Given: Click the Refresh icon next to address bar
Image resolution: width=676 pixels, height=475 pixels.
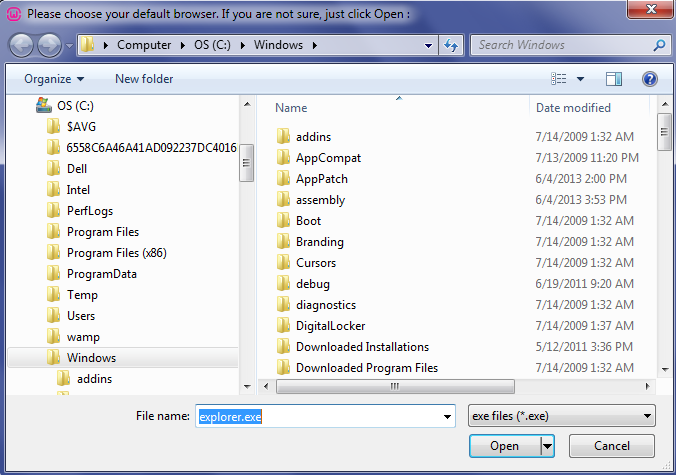Looking at the screenshot, I should click(451, 45).
